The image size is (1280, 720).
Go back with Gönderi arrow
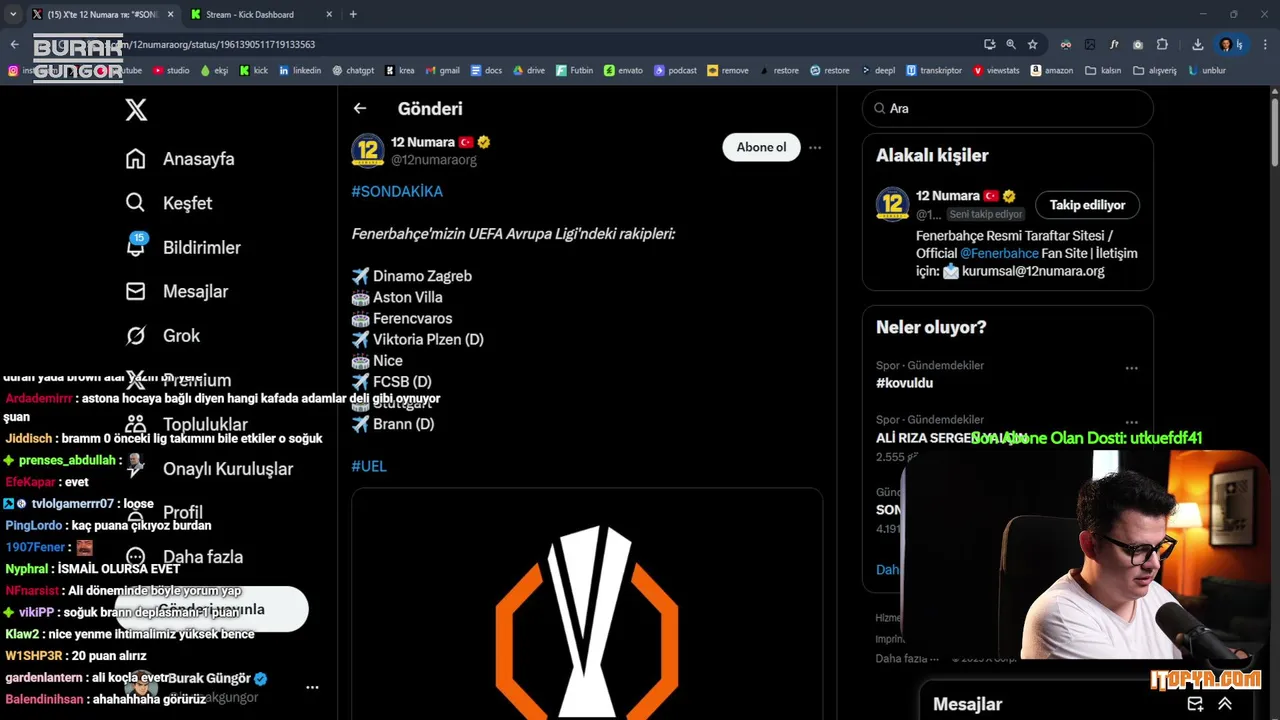[x=360, y=108]
